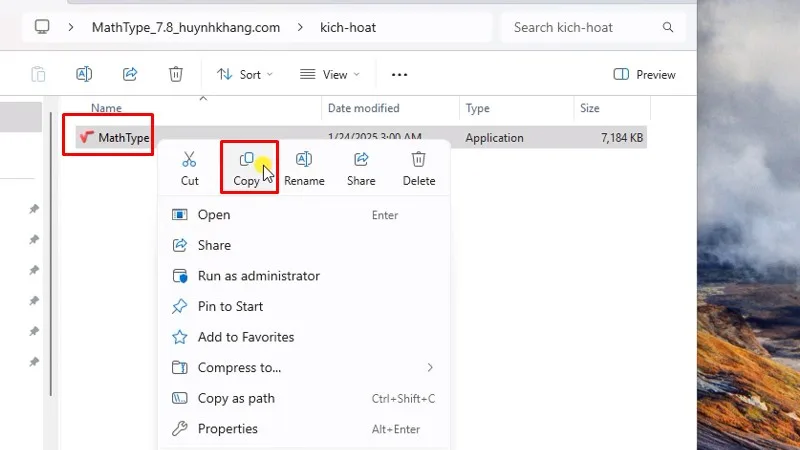Click the toolbar Delete trash icon
Image resolution: width=800 pixels, height=450 pixels.
176,74
